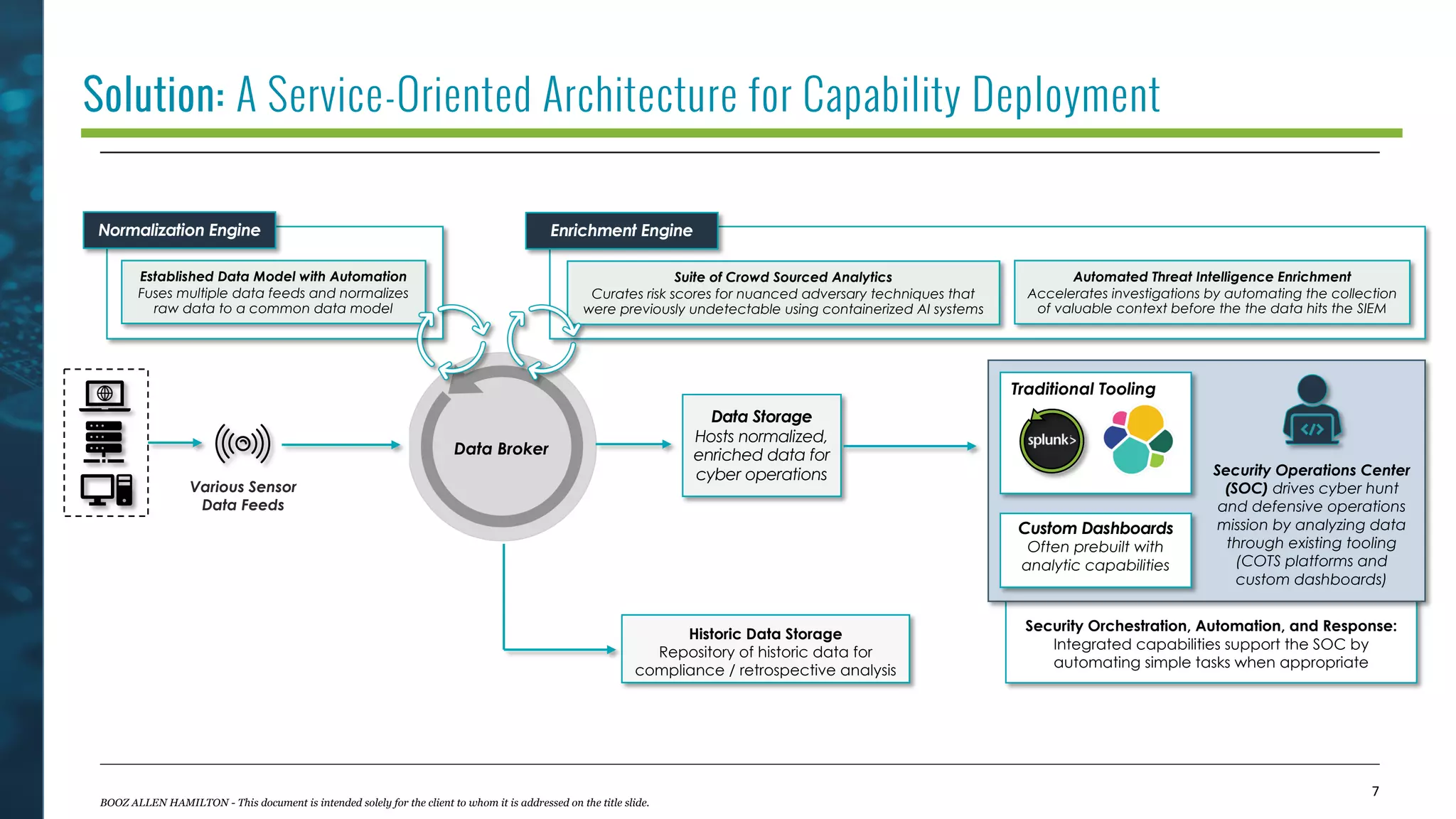Click the green horizontal title divider bar
The image size is (1456, 819).
point(741,133)
